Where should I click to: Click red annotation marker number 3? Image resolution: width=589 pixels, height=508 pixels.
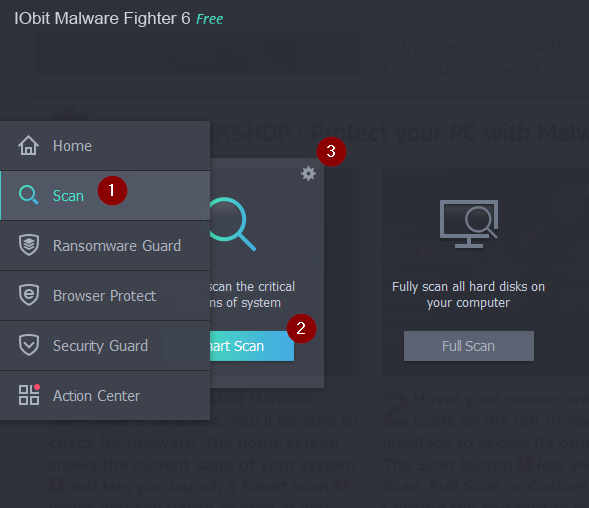pyautogui.click(x=331, y=151)
